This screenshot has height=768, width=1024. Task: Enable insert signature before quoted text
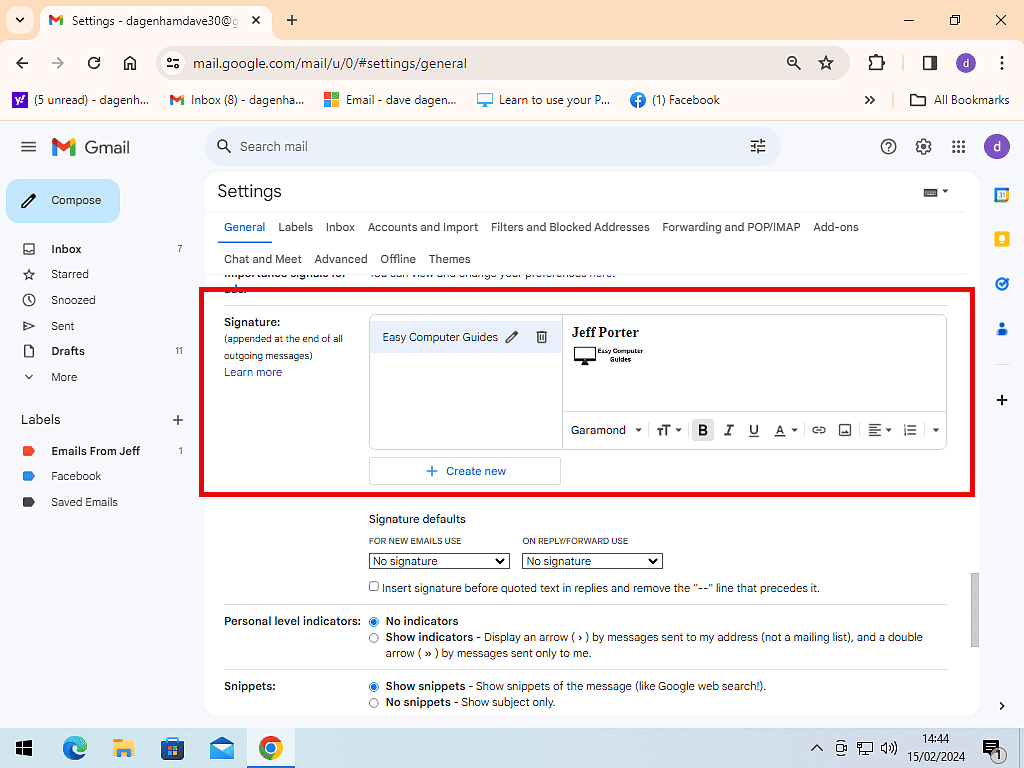tap(374, 587)
